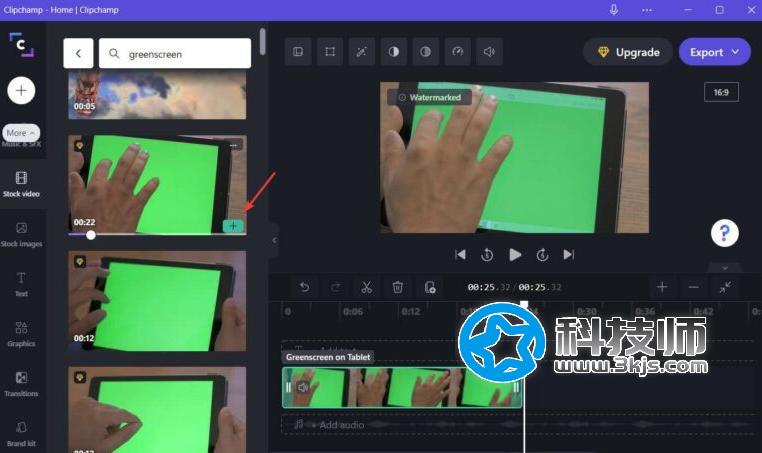762x453 pixels.
Task: Click the Watermarked info label
Action: pos(430,97)
